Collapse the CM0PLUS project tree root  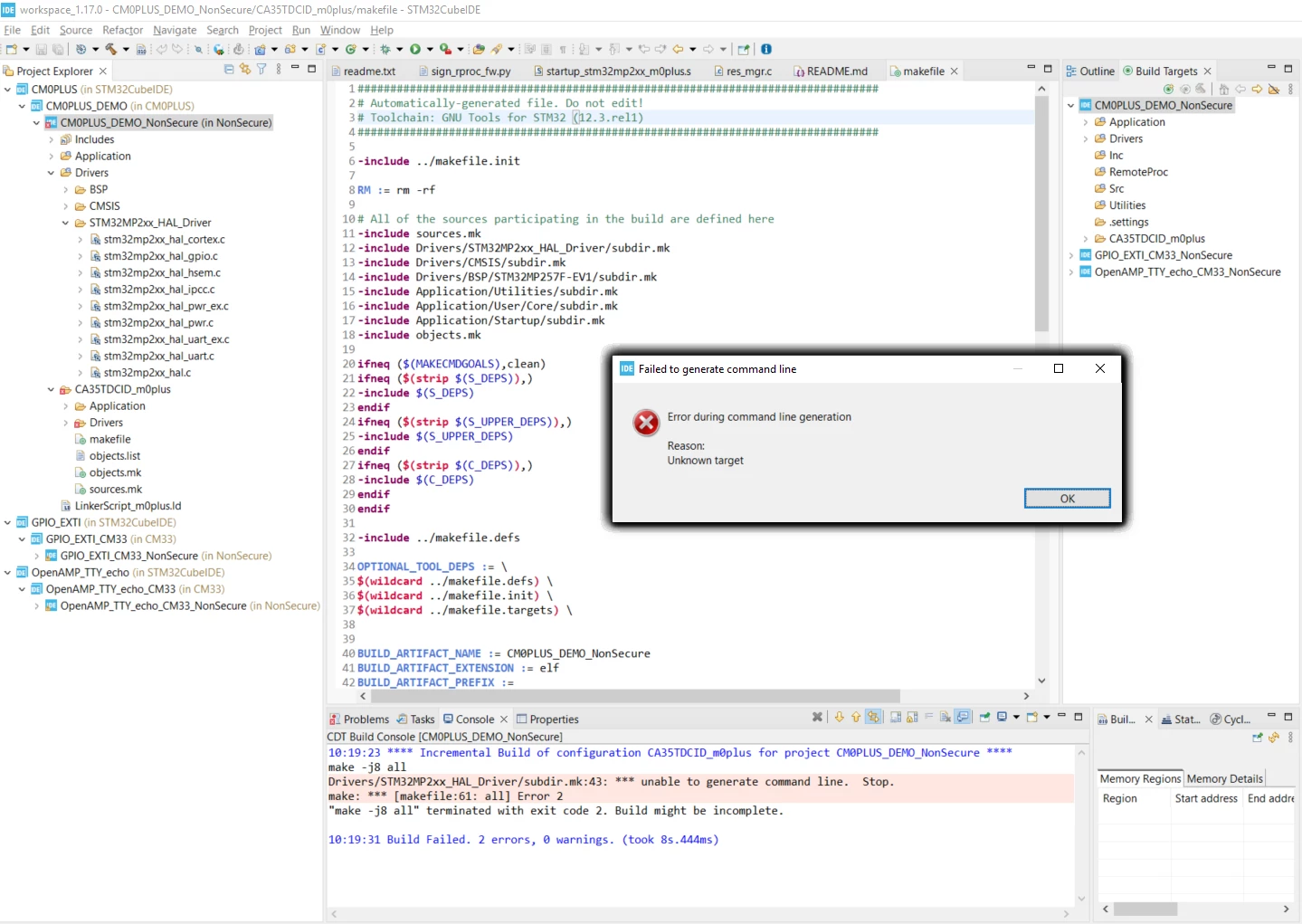(x=8, y=90)
